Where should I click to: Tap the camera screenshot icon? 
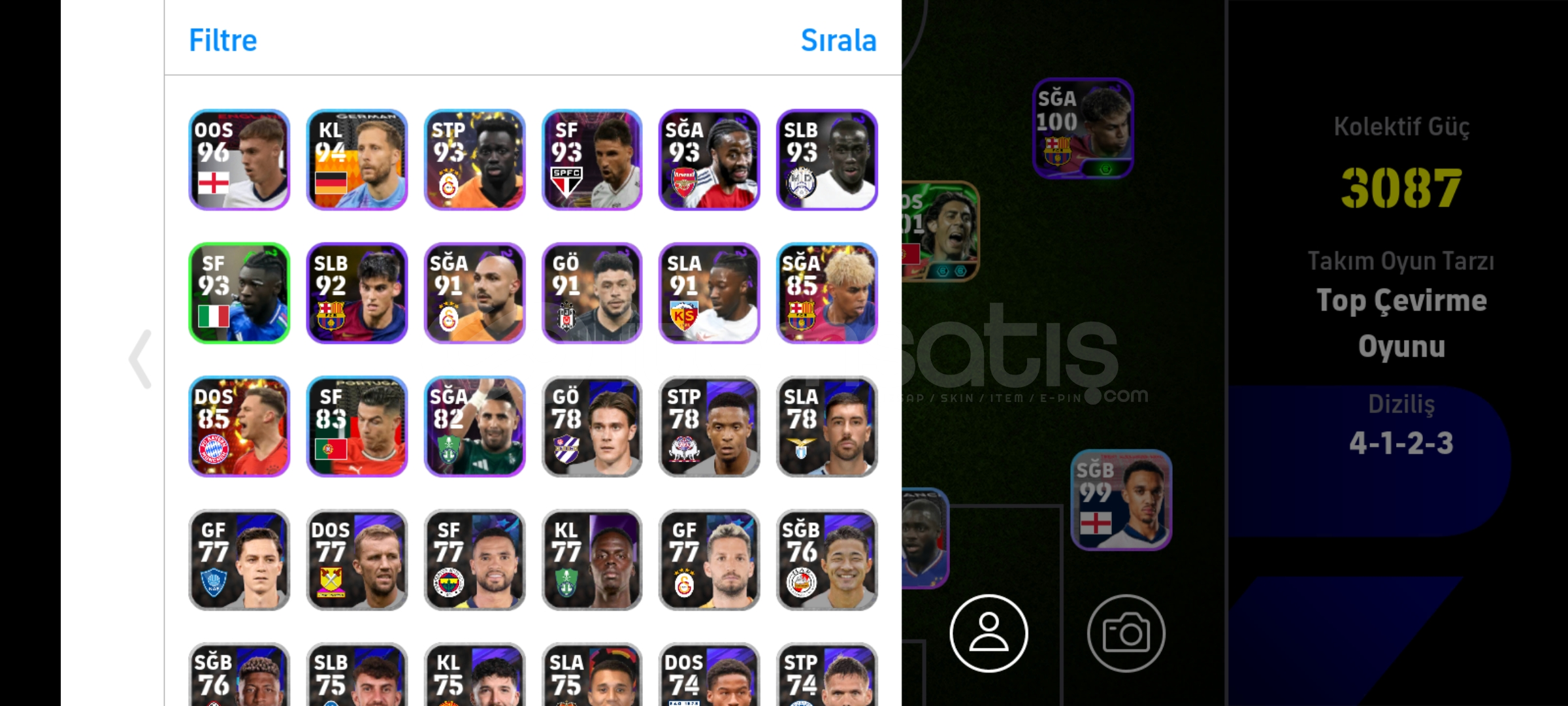1126,633
